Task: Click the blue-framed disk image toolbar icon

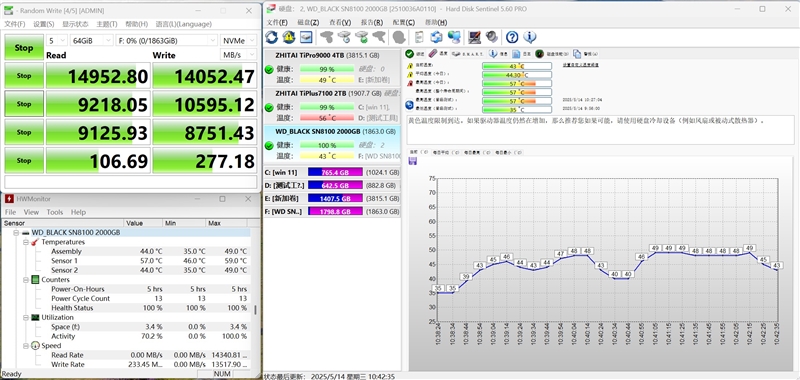Action: click(306, 37)
